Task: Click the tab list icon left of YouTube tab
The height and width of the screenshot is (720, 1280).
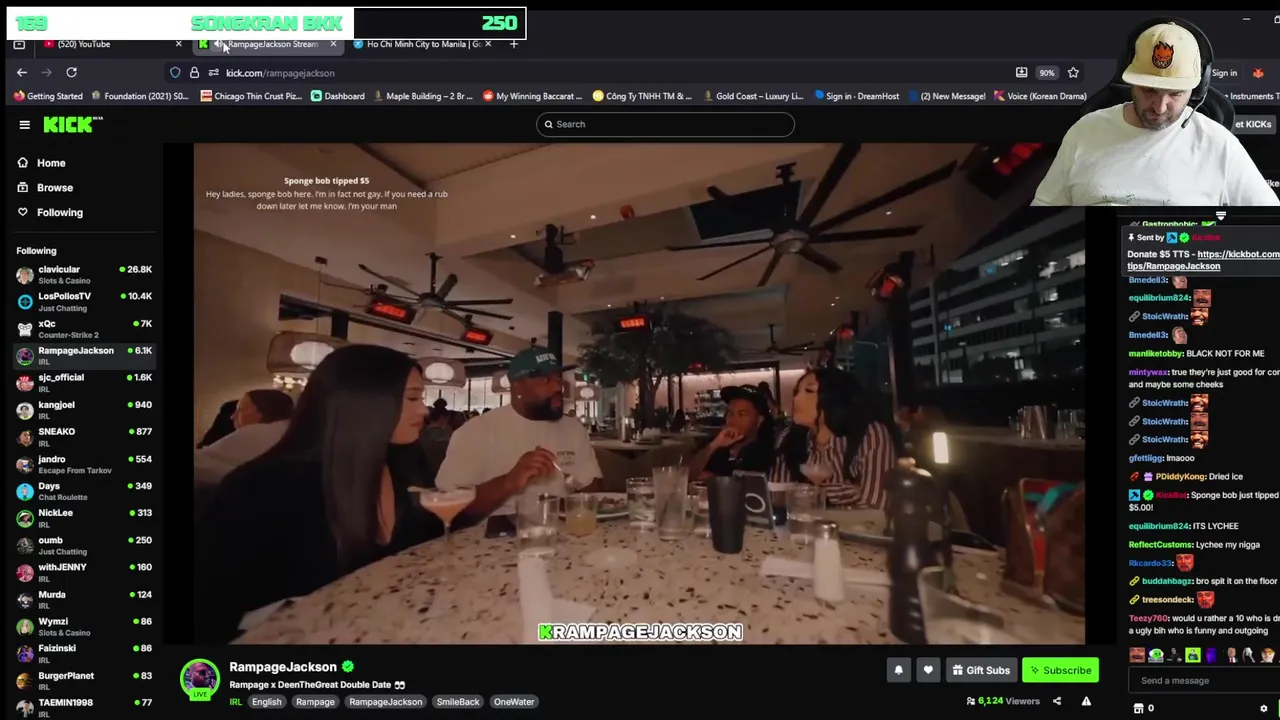Action: tap(19, 44)
